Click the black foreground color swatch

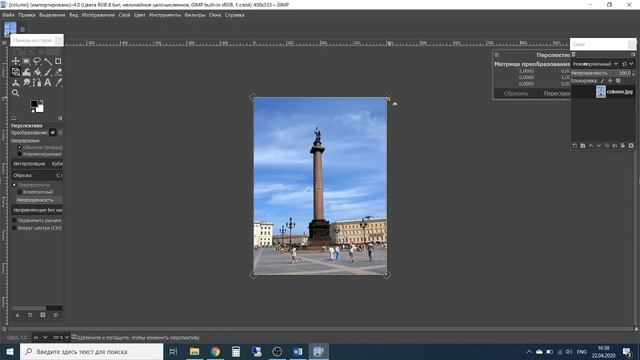pos(34,104)
